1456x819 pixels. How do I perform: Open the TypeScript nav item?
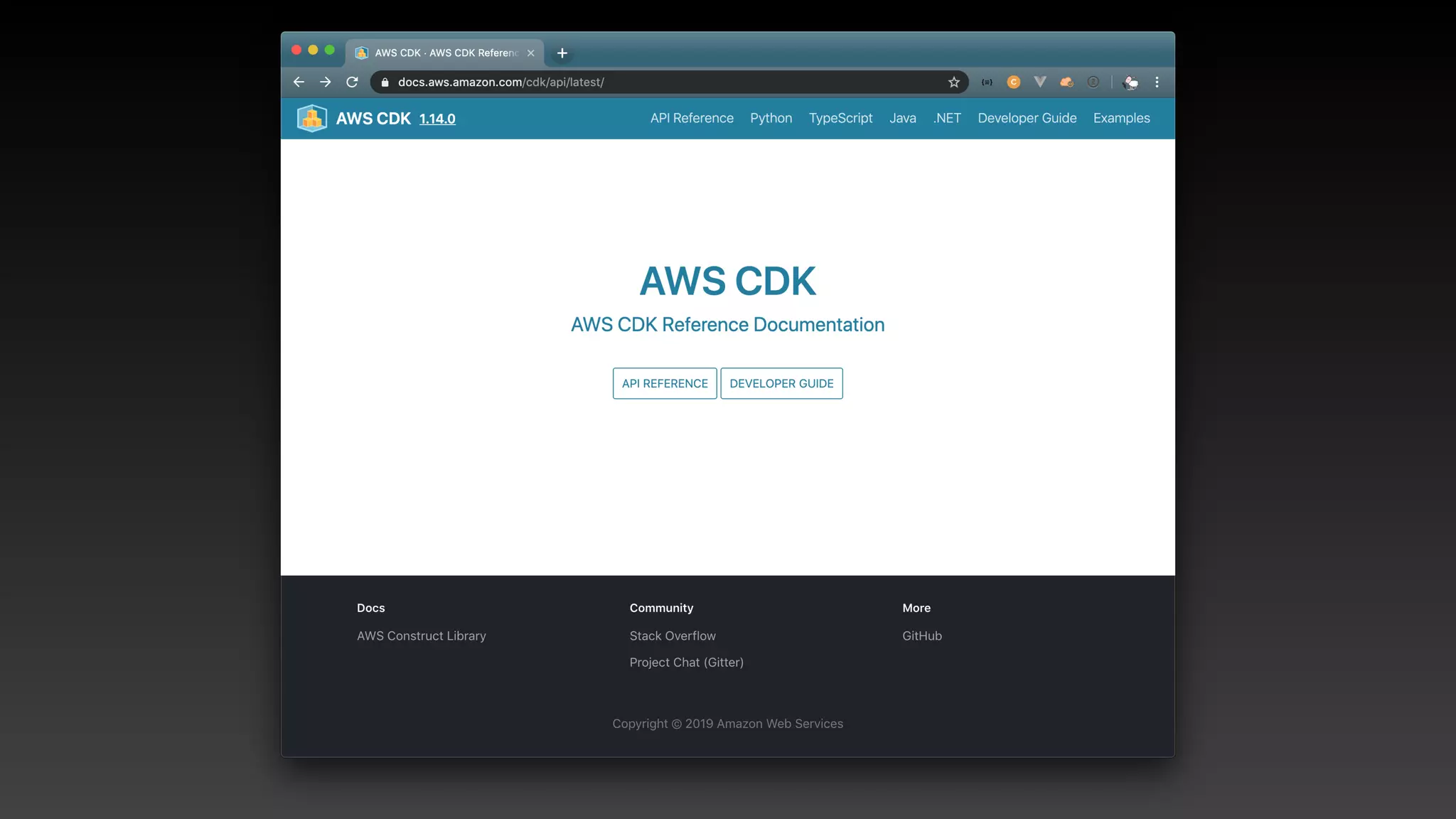pyautogui.click(x=840, y=118)
